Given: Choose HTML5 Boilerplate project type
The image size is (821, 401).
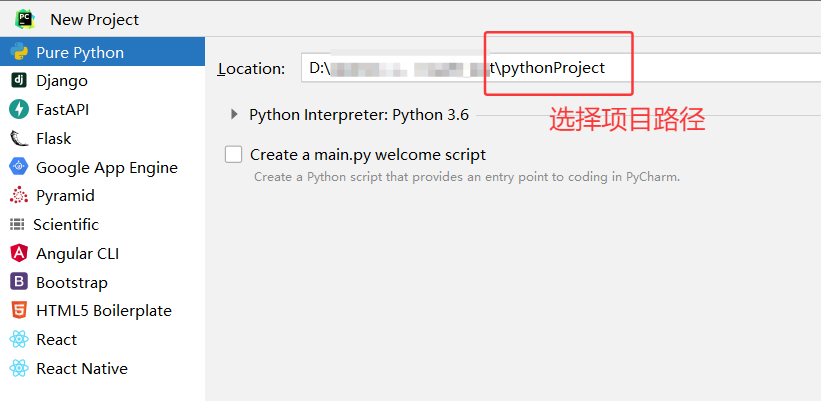Looking at the screenshot, I should click(x=102, y=310).
